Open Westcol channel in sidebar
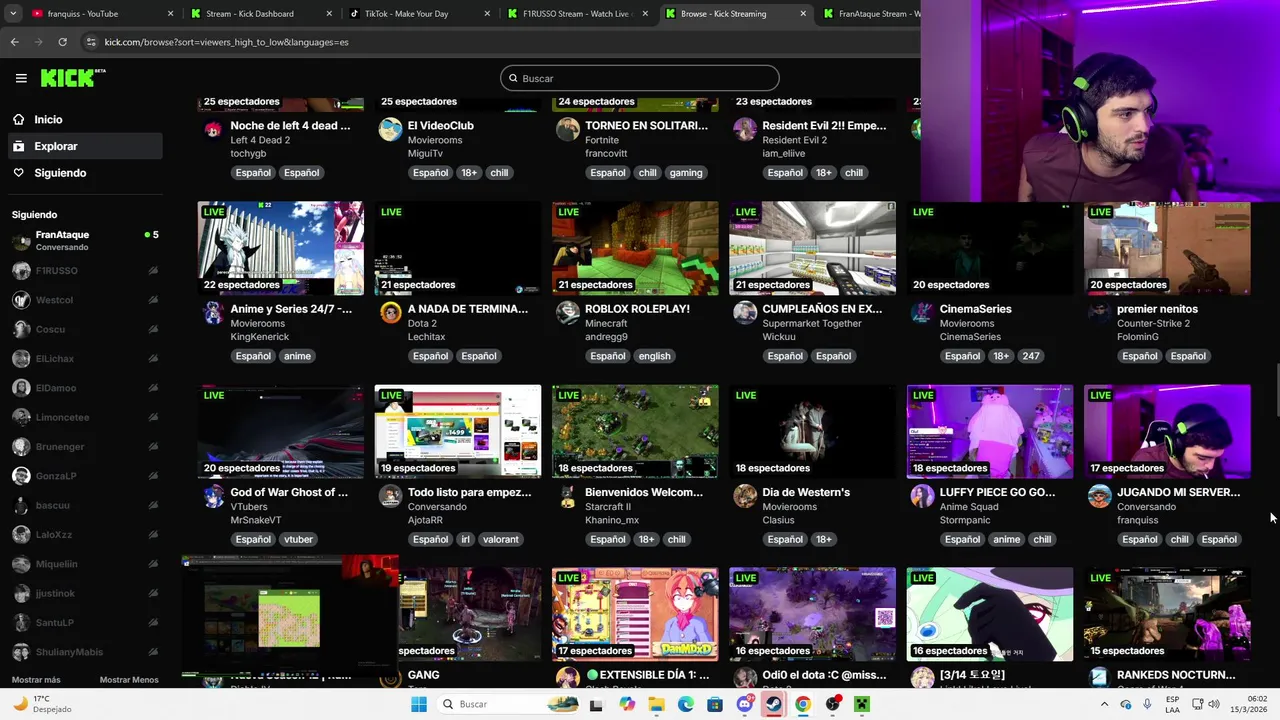Screen dimensions: 1280x720 tap(85, 300)
